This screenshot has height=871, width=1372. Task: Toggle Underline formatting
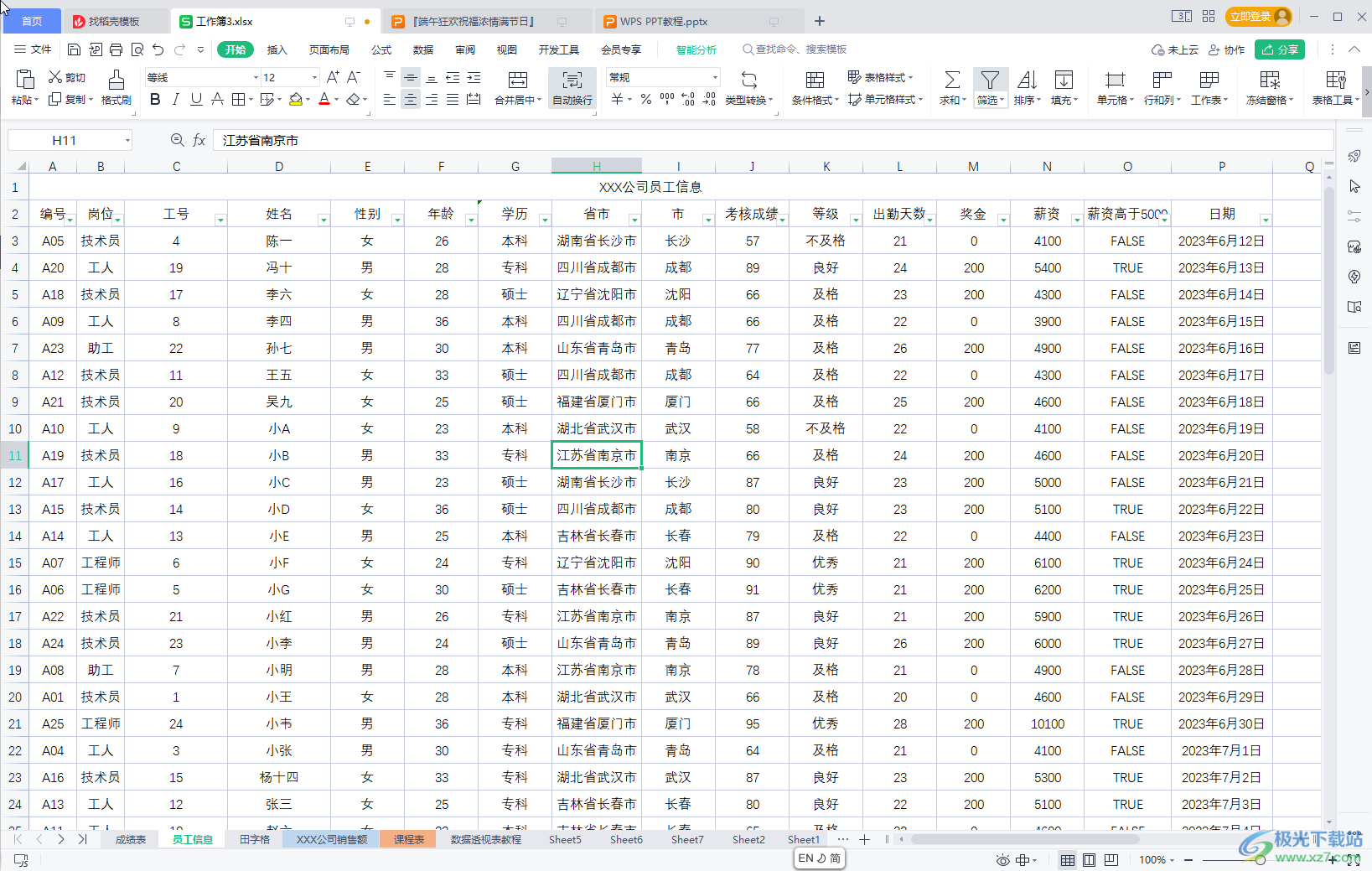196,99
